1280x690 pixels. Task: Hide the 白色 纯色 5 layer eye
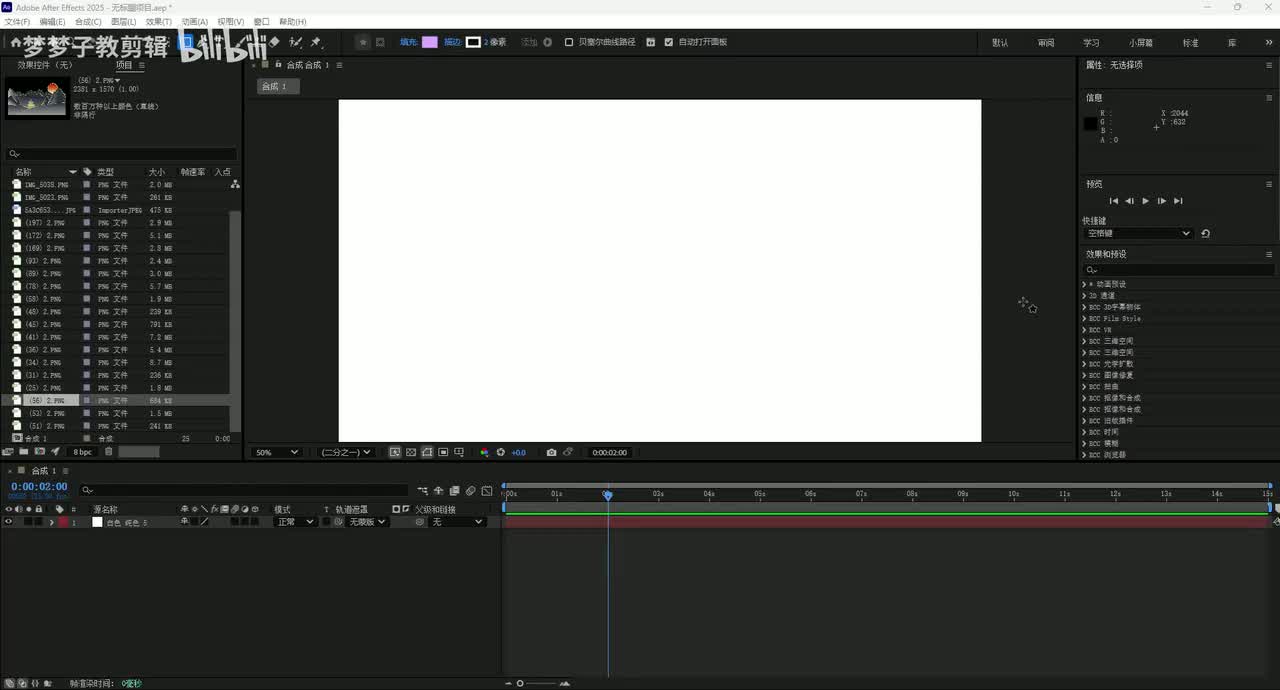pyautogui.click(x=9, y=522)
